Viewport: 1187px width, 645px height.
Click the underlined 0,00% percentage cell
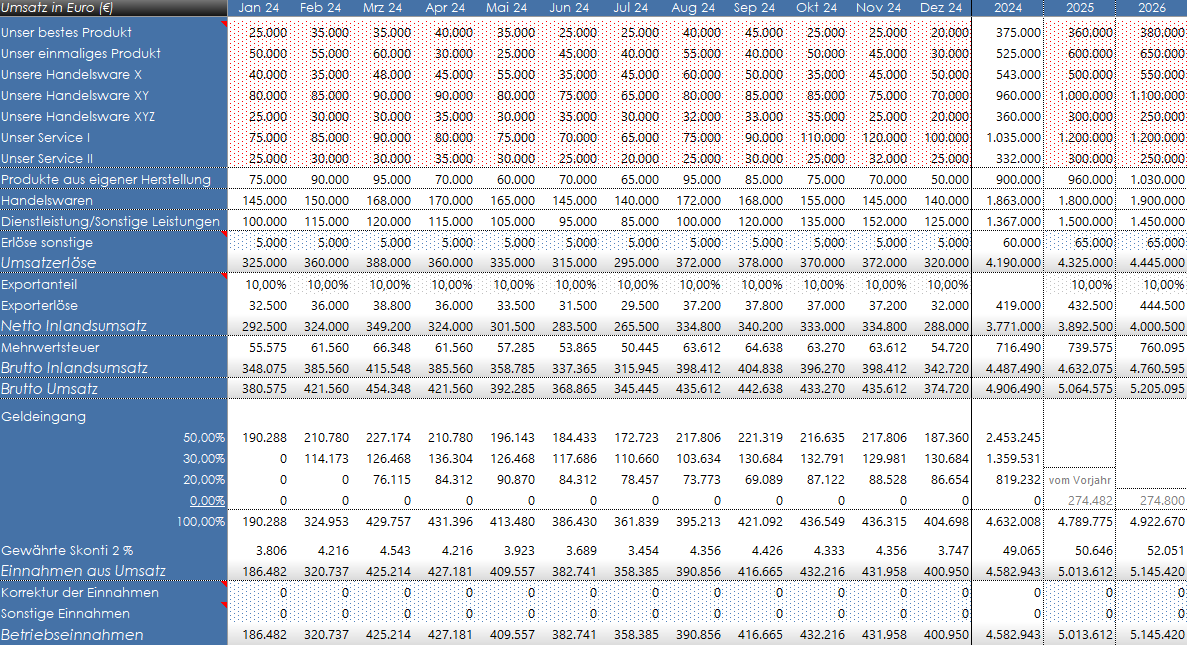coord(207,500)
